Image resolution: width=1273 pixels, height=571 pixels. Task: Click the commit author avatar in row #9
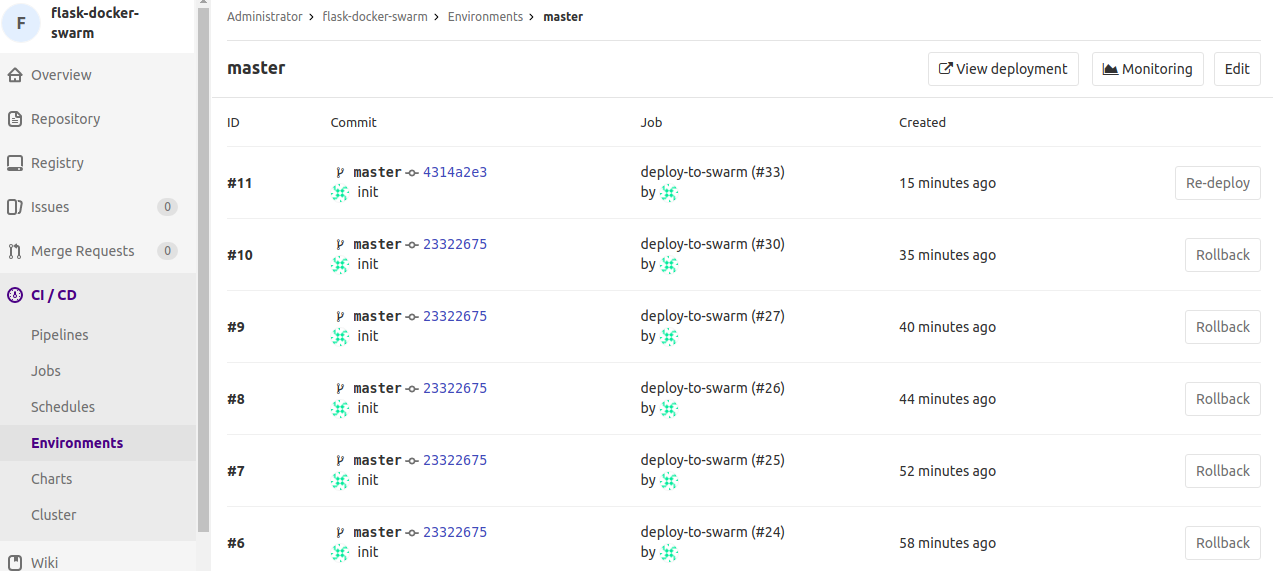click(340, 336)
